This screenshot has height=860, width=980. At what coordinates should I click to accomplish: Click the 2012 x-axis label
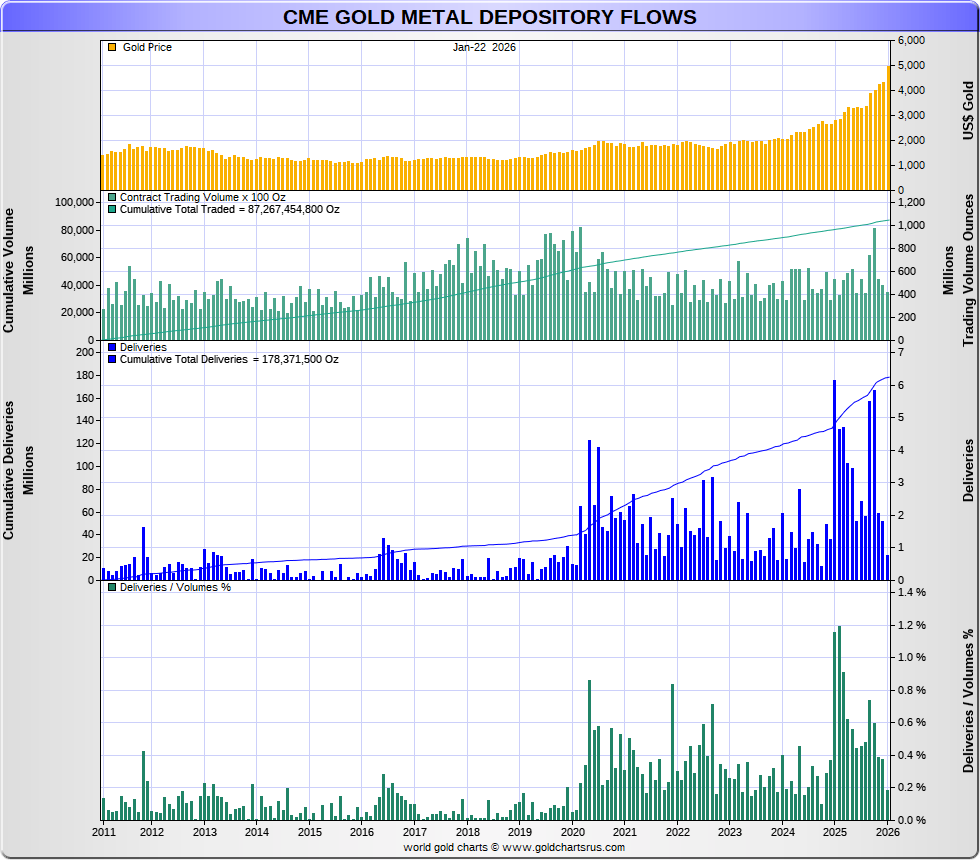(152, 832)
